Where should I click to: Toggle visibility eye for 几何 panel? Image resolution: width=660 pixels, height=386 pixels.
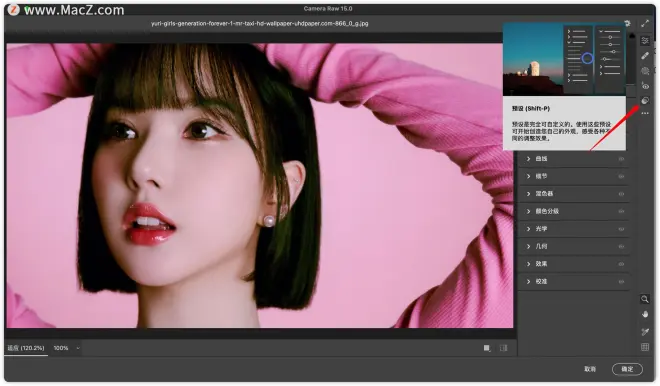621,246
